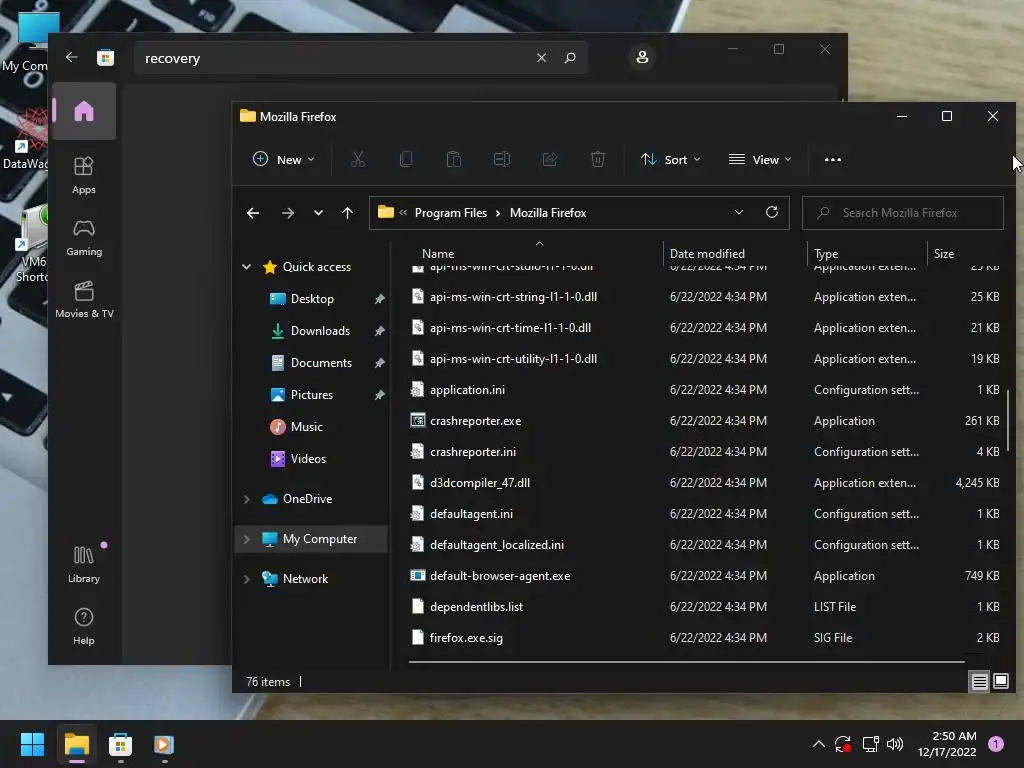Select Videos in Quick access
Screen dimensions: 1024x768
coord(308,458)
